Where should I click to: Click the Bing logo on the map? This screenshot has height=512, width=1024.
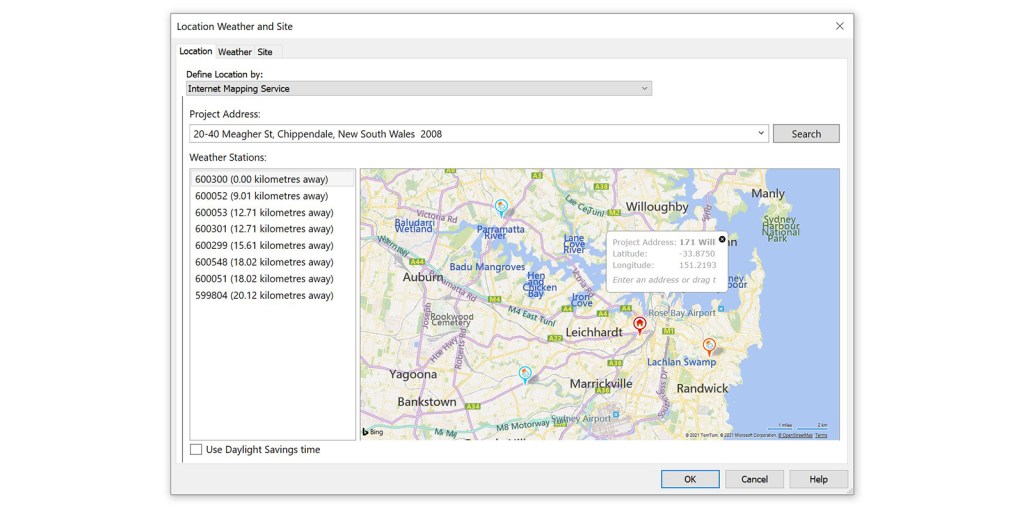tap(373, 432)
